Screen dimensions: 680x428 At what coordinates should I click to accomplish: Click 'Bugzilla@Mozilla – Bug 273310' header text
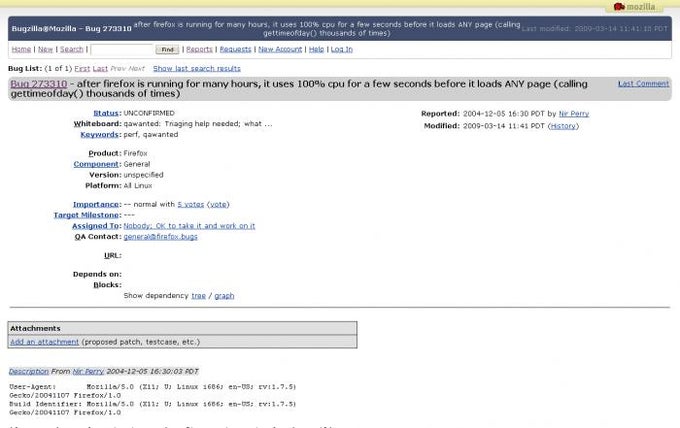(72, 29)
